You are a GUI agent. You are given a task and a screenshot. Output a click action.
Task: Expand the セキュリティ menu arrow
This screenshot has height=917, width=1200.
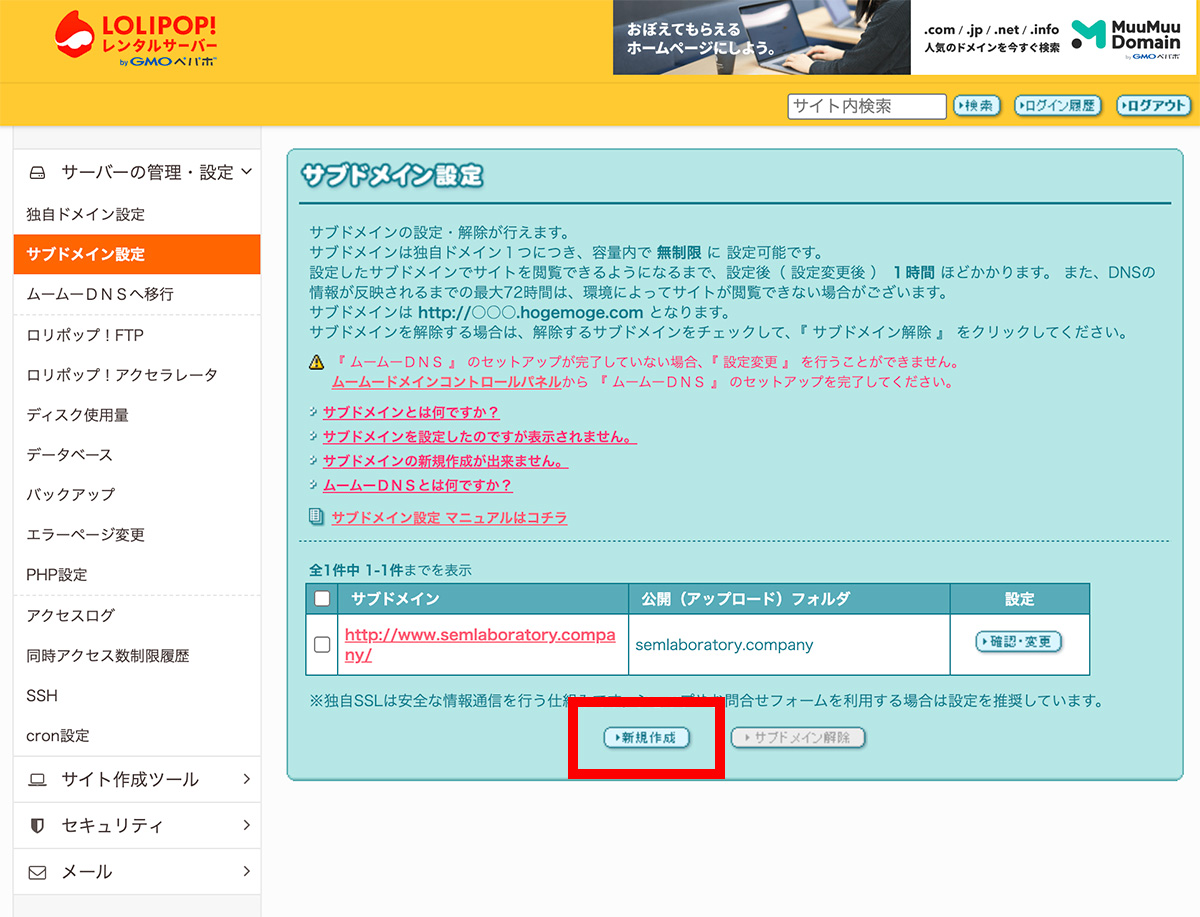tap(246, 826)
